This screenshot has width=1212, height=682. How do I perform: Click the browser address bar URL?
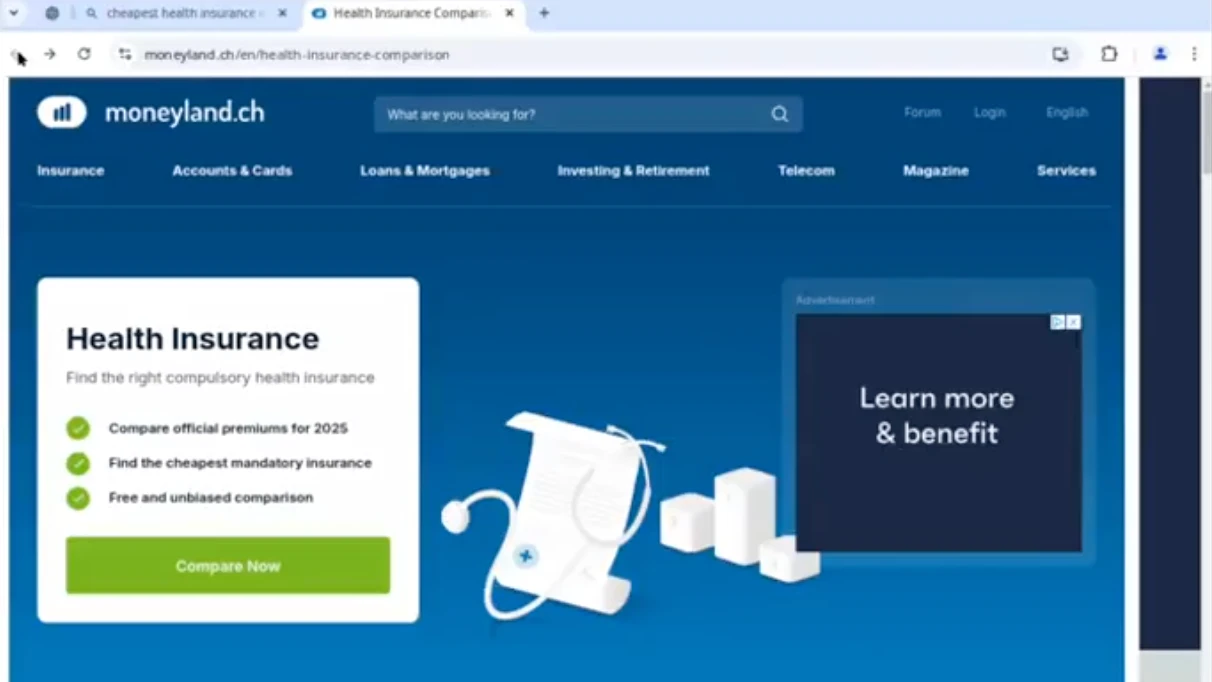[297, 55]
